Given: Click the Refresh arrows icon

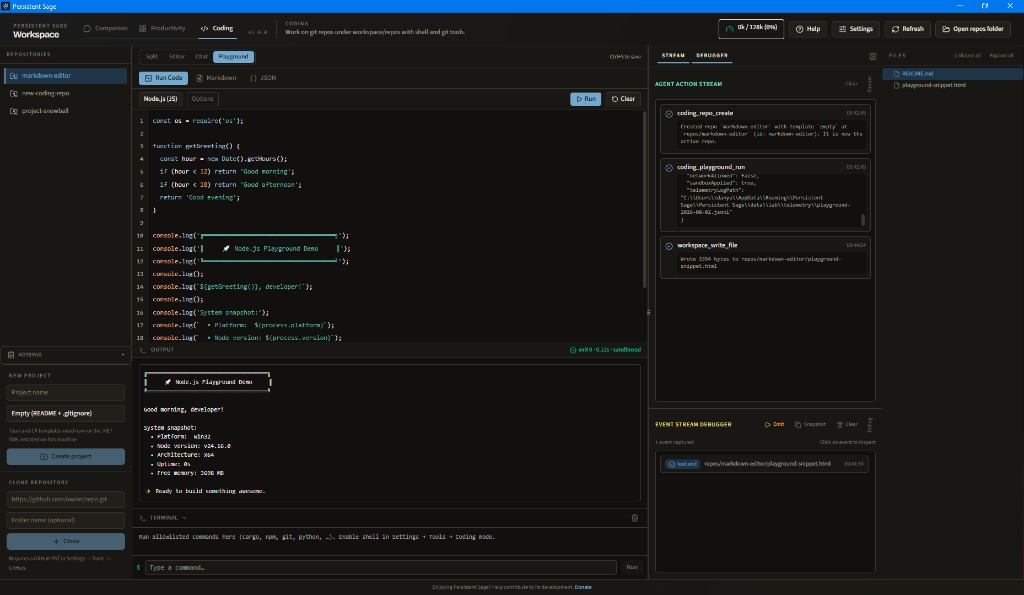Looking at the screenshot, I should coord(895,29).
